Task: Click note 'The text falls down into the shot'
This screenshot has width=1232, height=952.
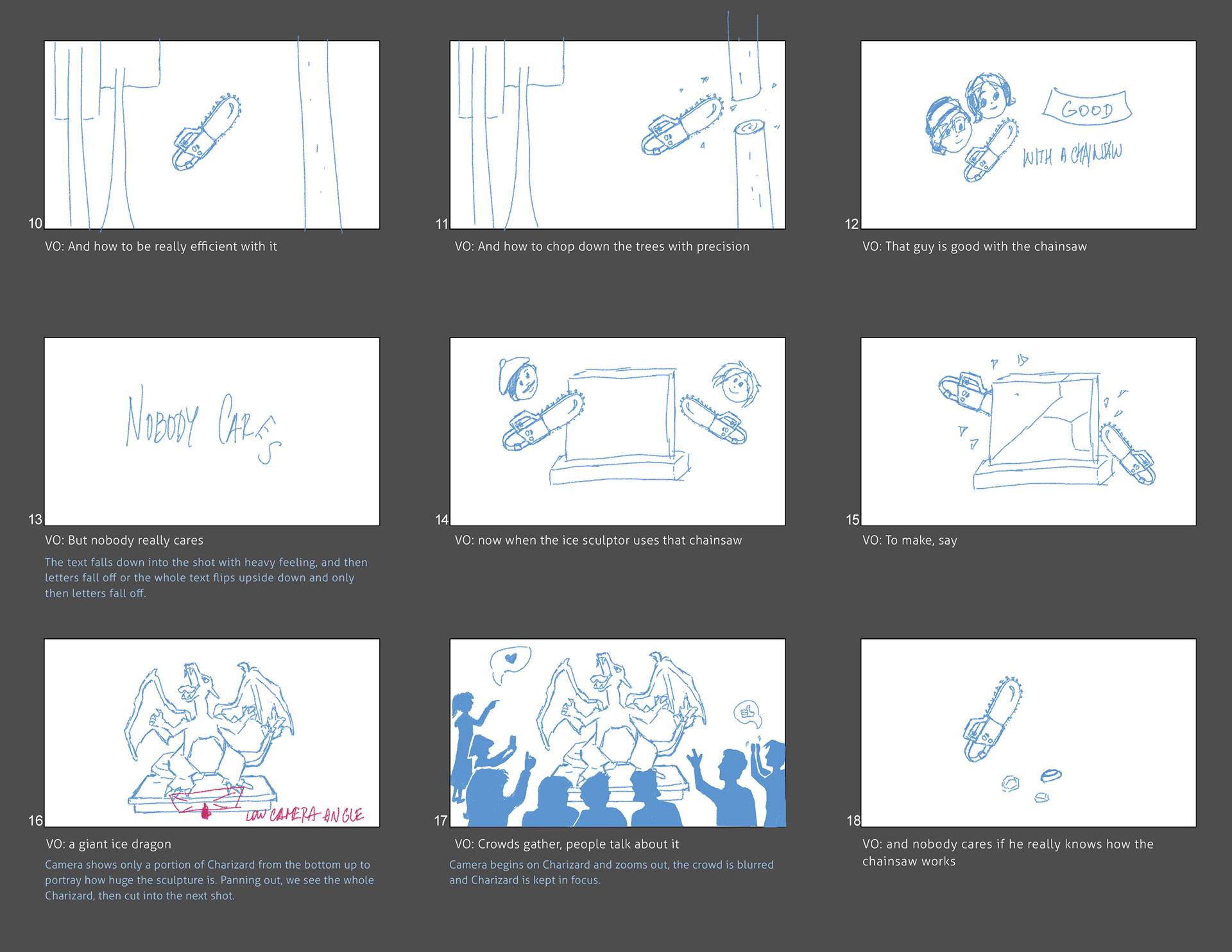Action: [x=206, y=577]
